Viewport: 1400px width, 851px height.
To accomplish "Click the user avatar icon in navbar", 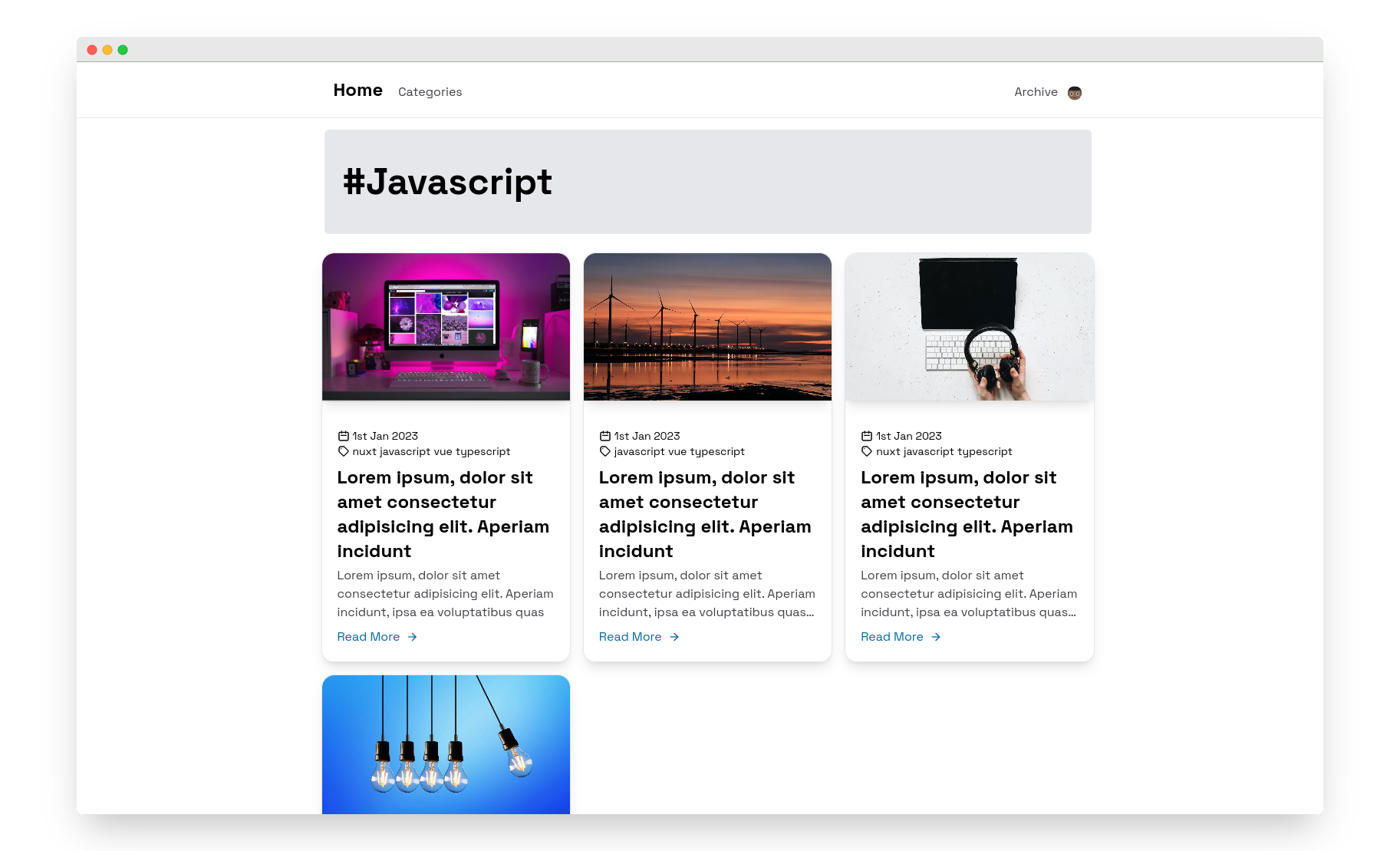I will click(x=1074, y=93).
